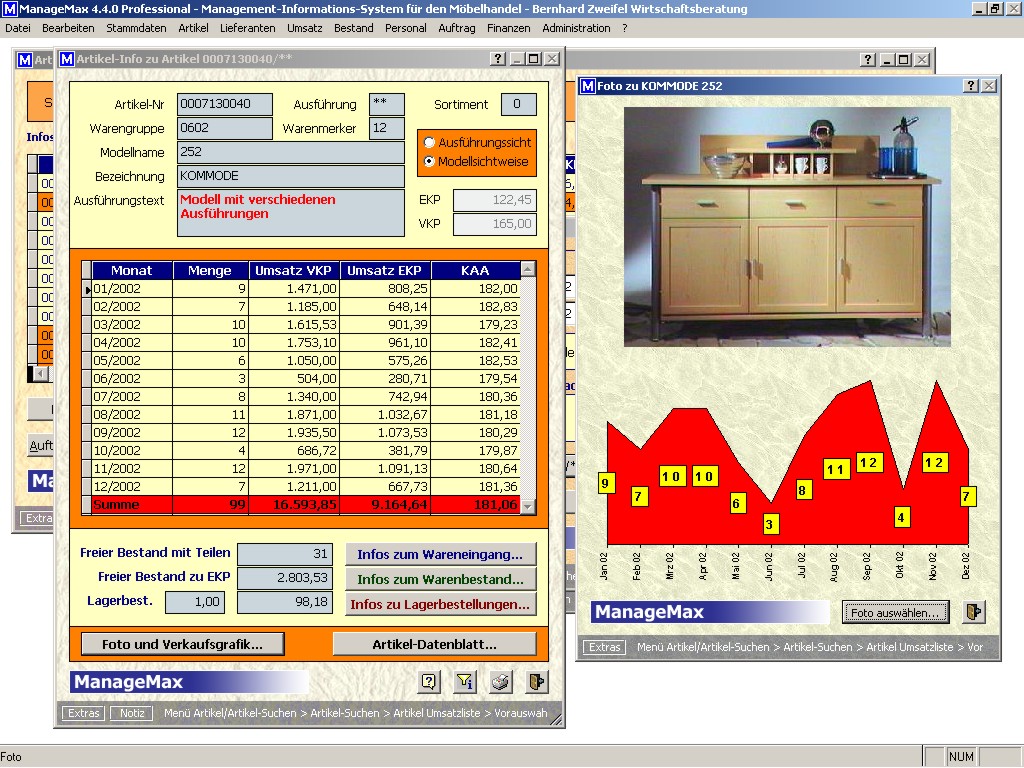Open the Lieferanten menu
The width and height of the screenshot is (1024, 768).
tap(248, 28)
